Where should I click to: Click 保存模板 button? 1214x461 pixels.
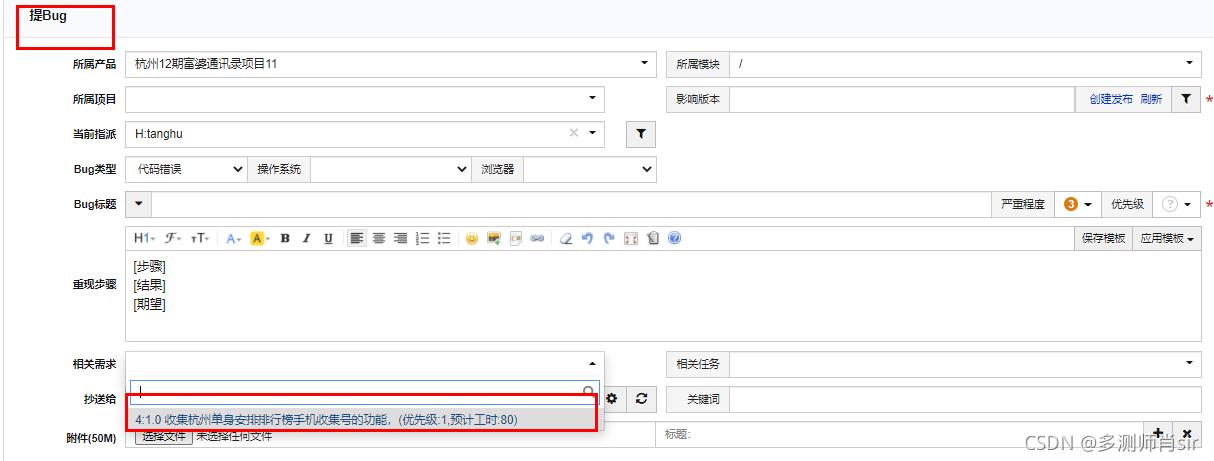[x=1103, y=238]
